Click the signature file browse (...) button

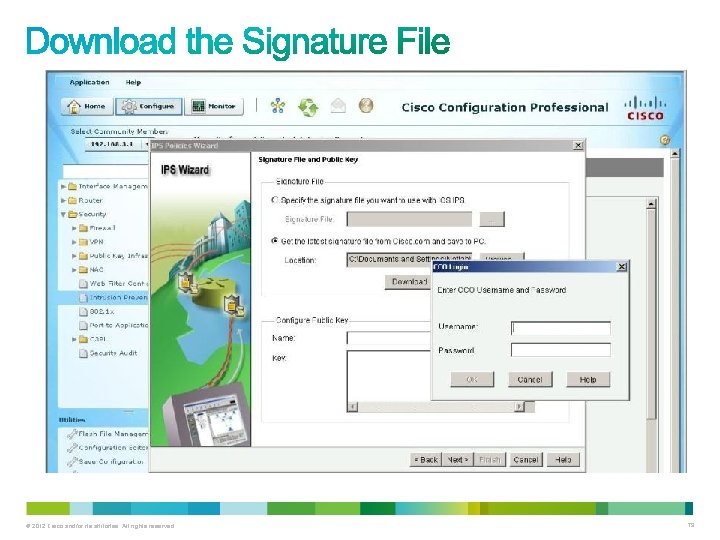point(492,219)
